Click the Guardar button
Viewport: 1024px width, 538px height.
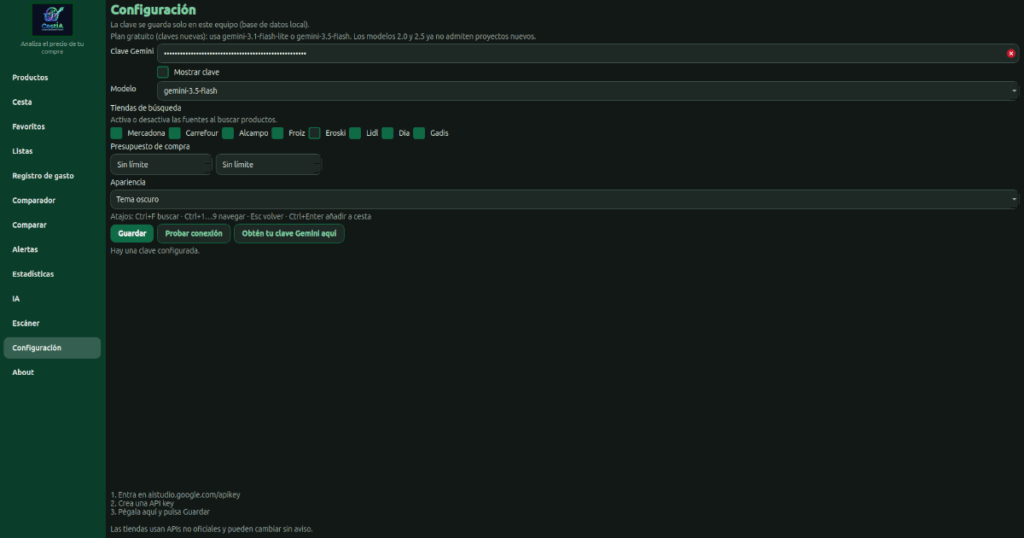point(132,233)
